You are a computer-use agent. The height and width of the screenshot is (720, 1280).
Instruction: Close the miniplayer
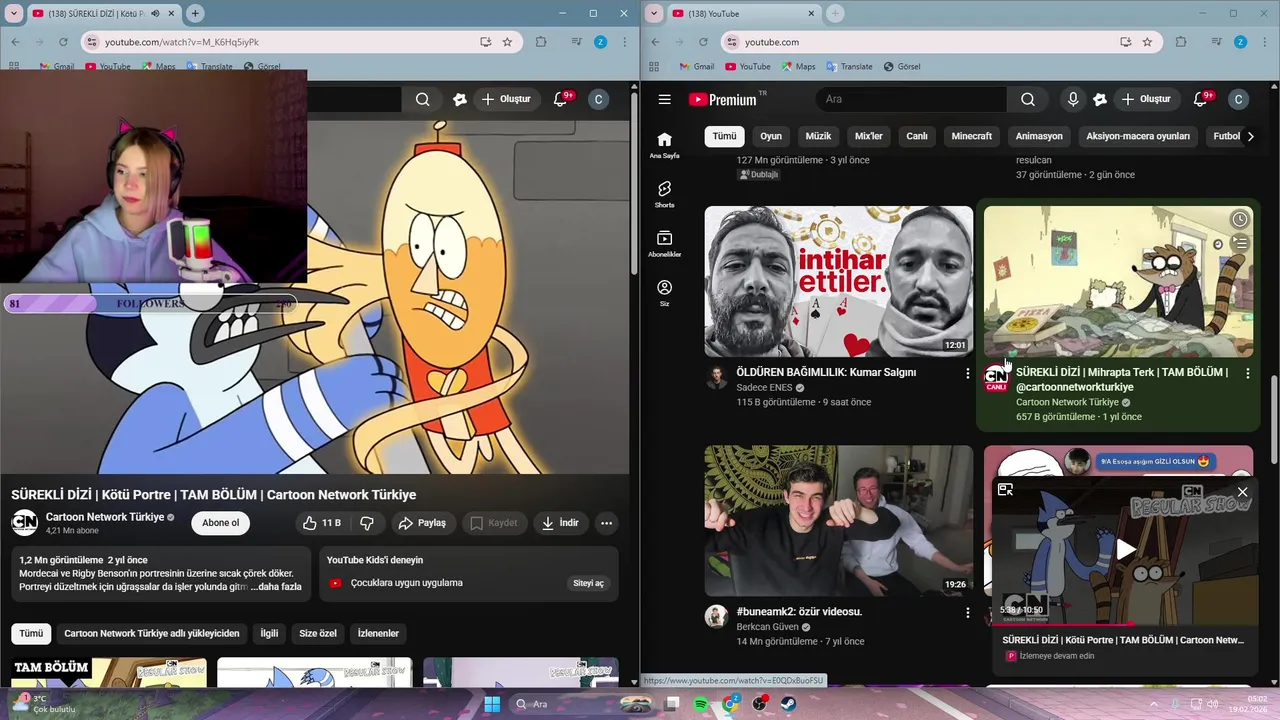1242,491
